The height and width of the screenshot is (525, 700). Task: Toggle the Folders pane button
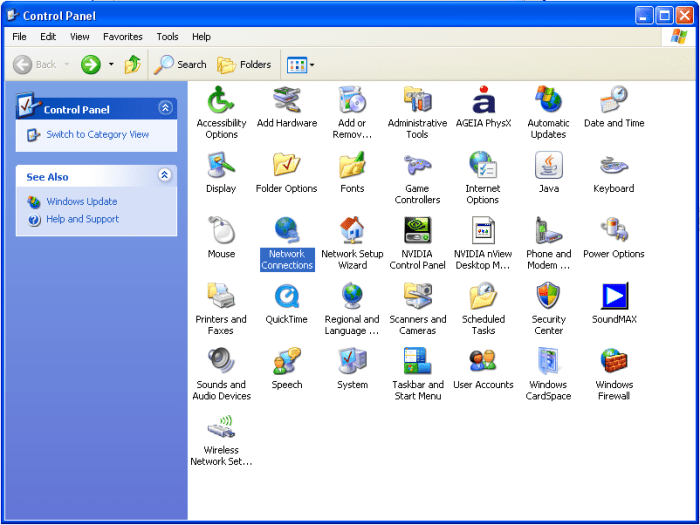[x=244, y=65]
